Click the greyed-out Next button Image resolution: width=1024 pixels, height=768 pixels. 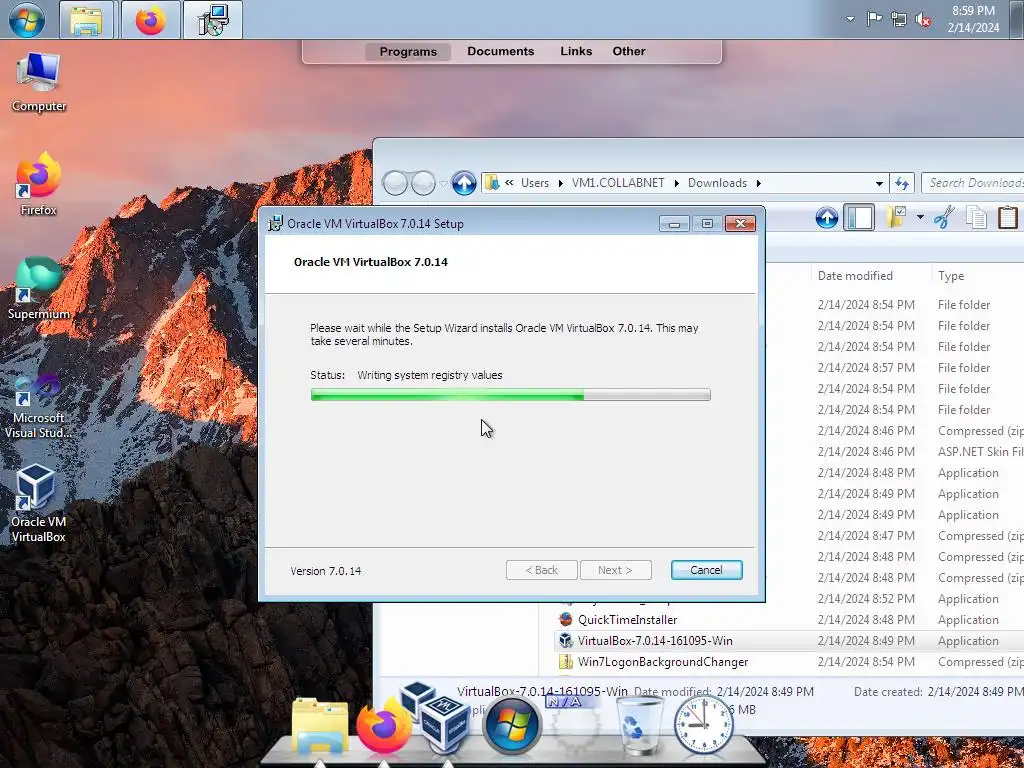(615, 570)
